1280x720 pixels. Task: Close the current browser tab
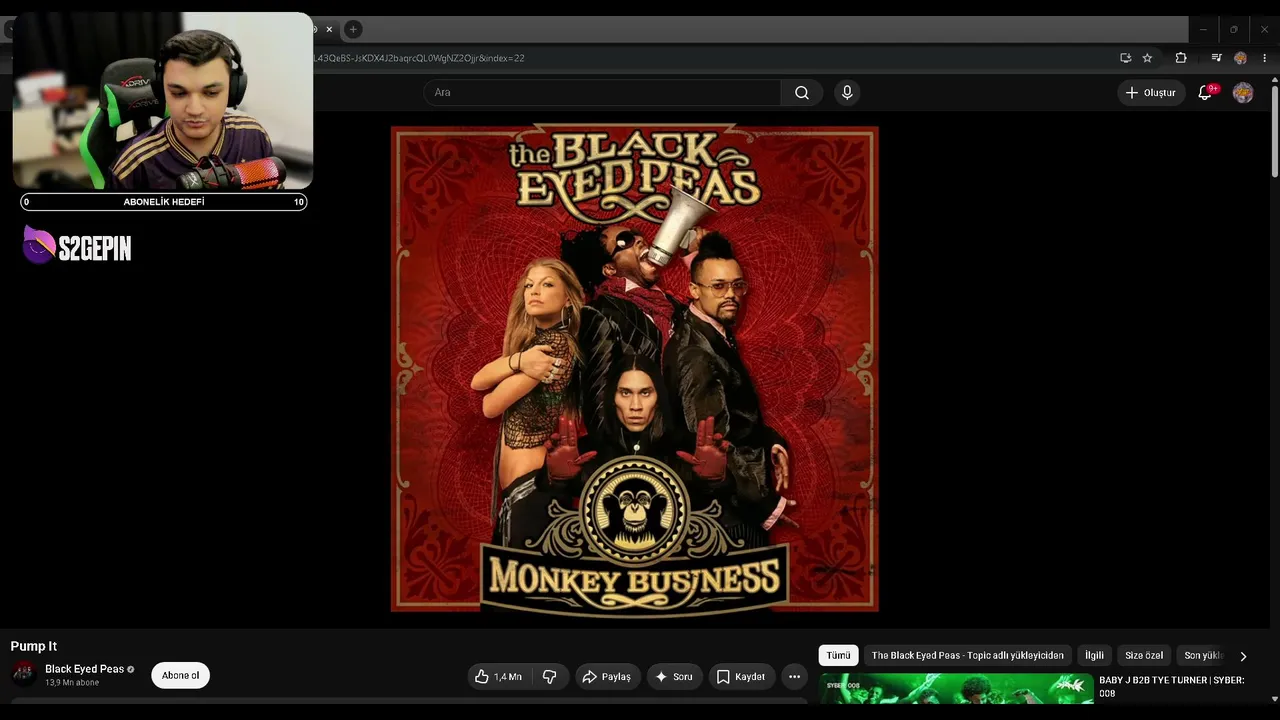click(x=329, y=29)
